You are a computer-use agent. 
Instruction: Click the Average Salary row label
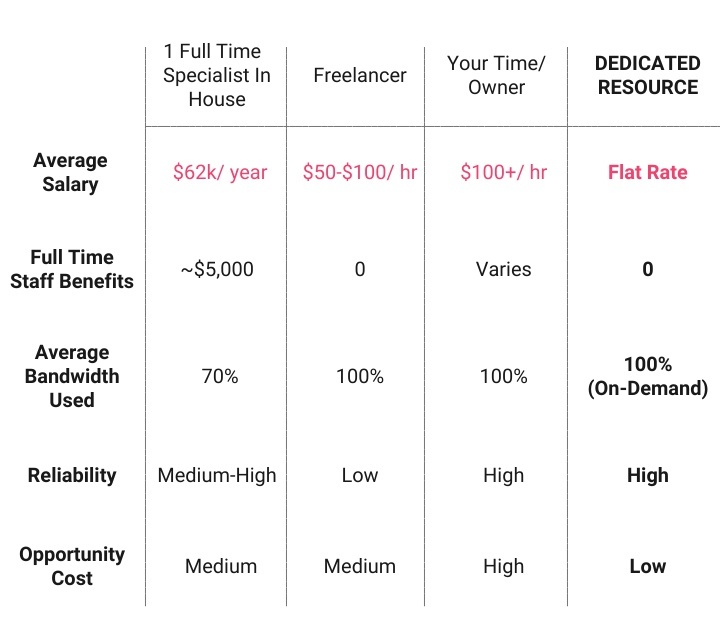pos(70,172)
